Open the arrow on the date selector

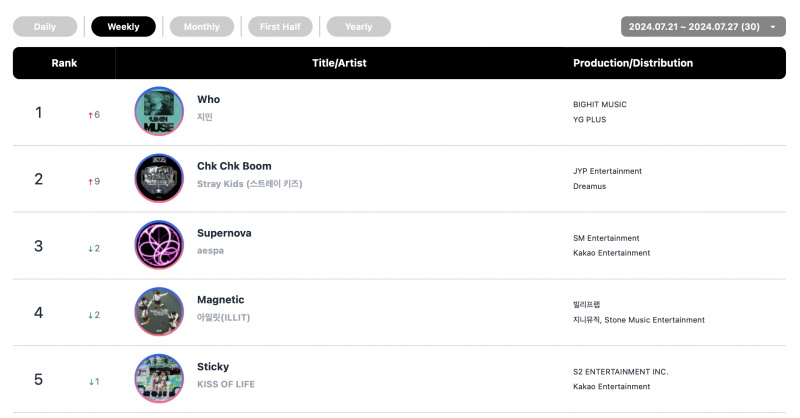point(773,27)
